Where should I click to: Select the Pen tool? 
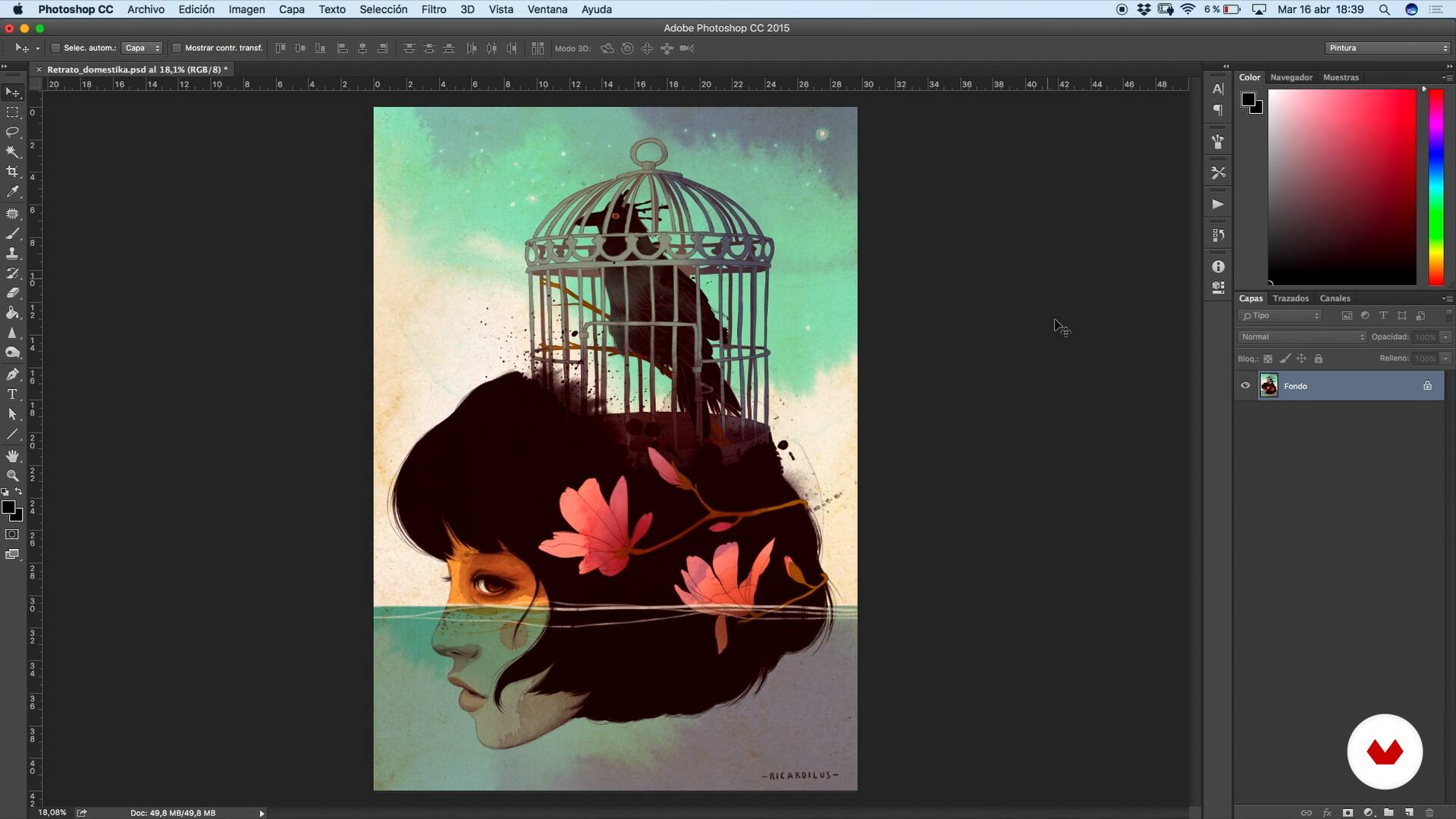pos(12,375)
